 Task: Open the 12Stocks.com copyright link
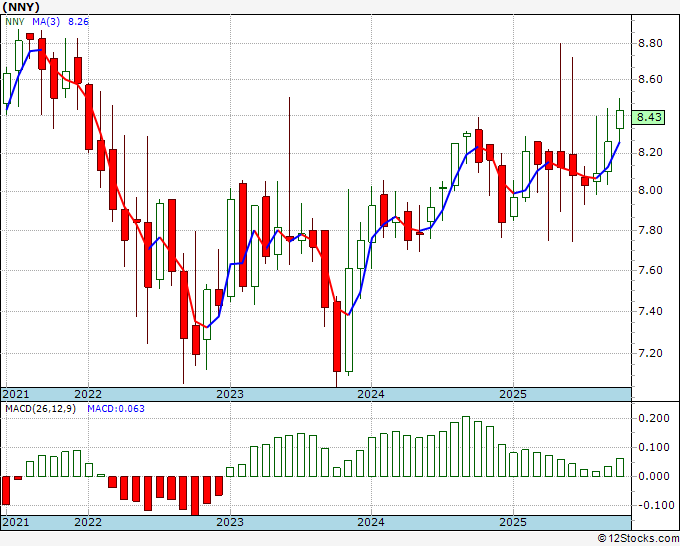(x=638, y=538)
